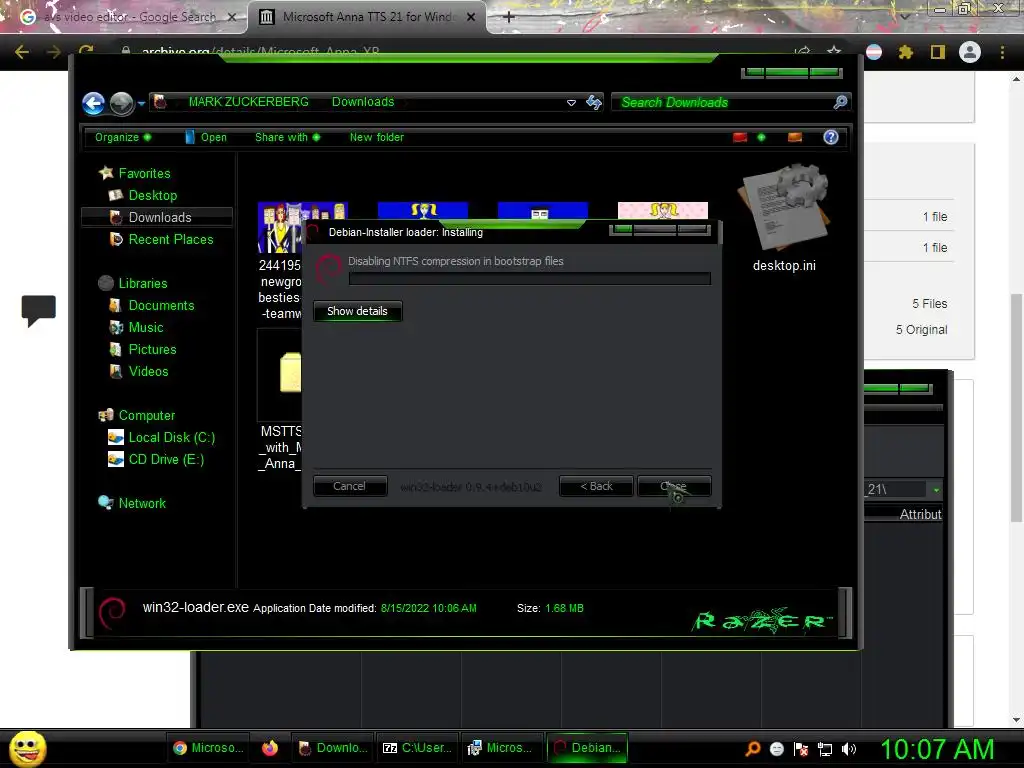Click Cancel in the Debian installer
This screenshot has height=768, width=1024.
point(349,486)
